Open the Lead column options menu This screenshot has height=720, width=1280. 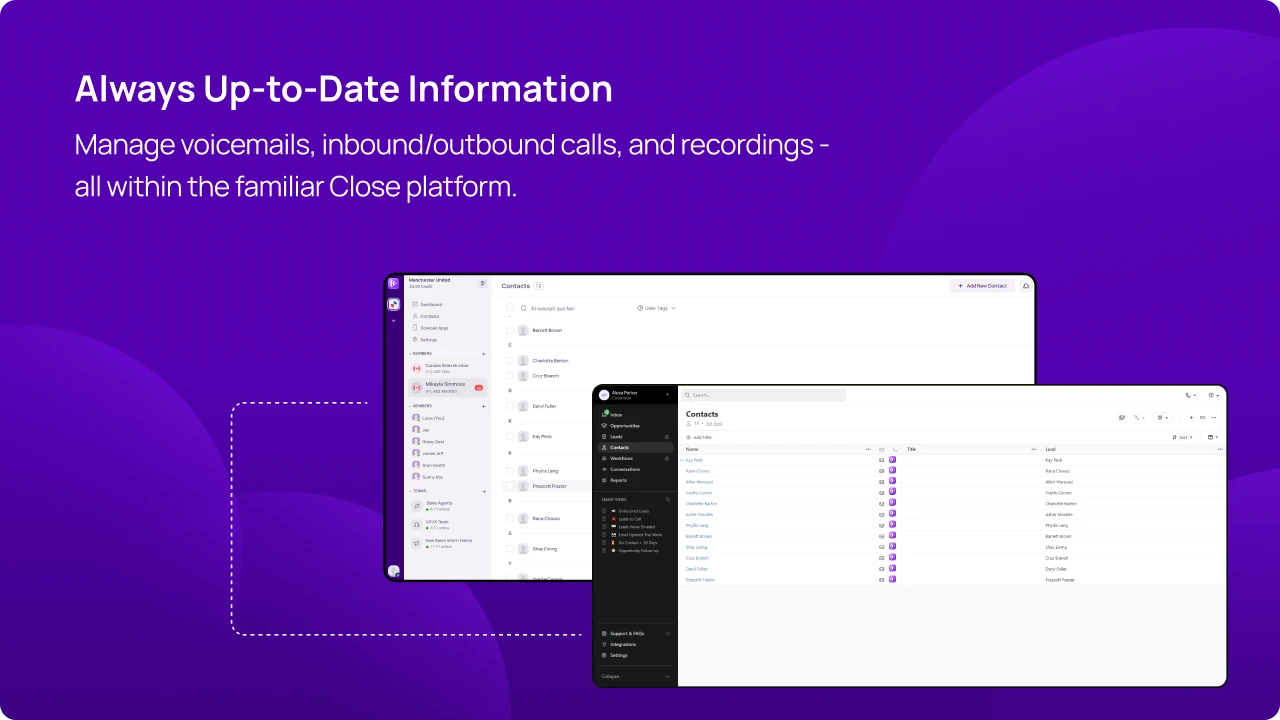tap(1220, 449)
